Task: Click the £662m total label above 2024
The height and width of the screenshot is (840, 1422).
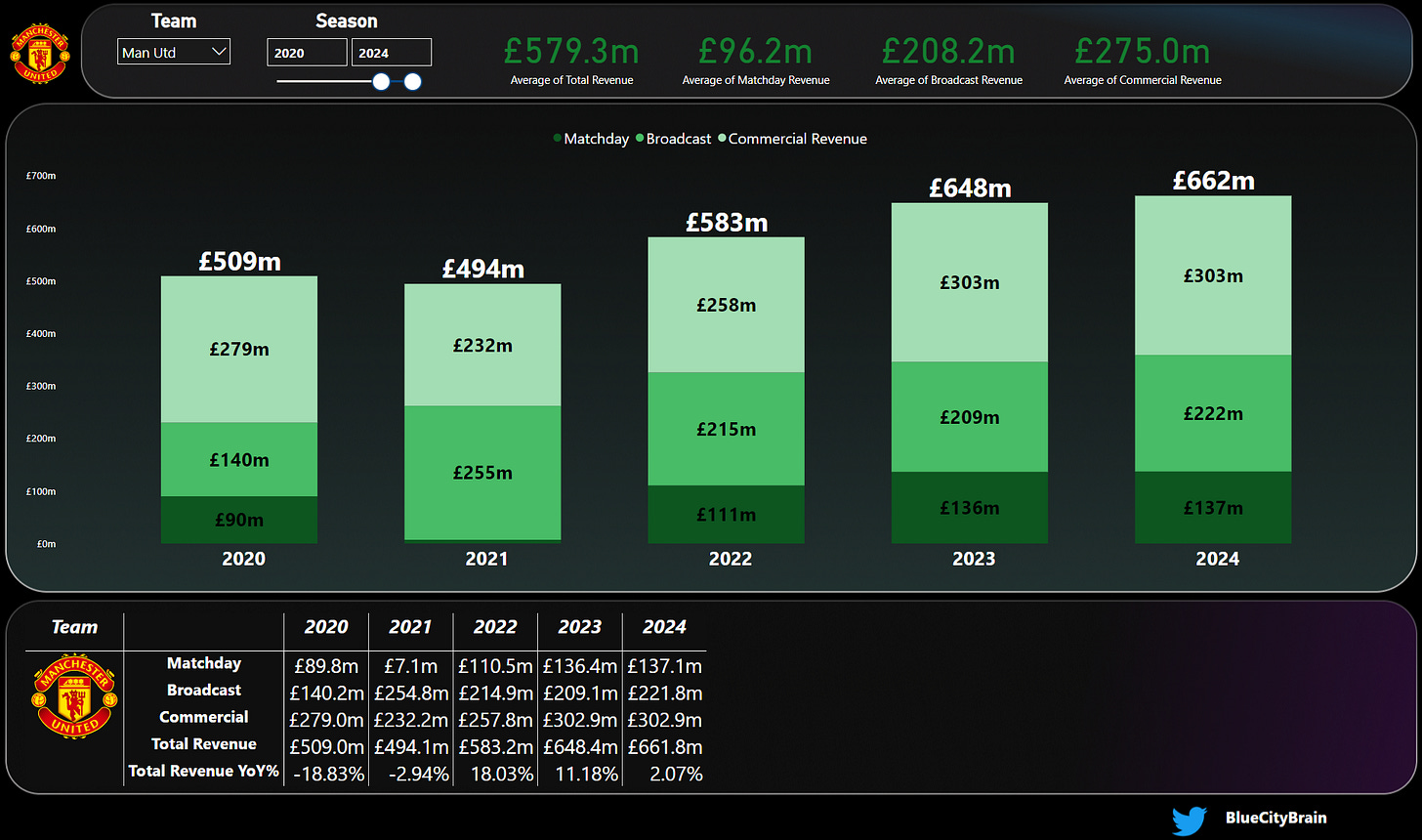Action: pyautogui.click(x=1213, y=181)
